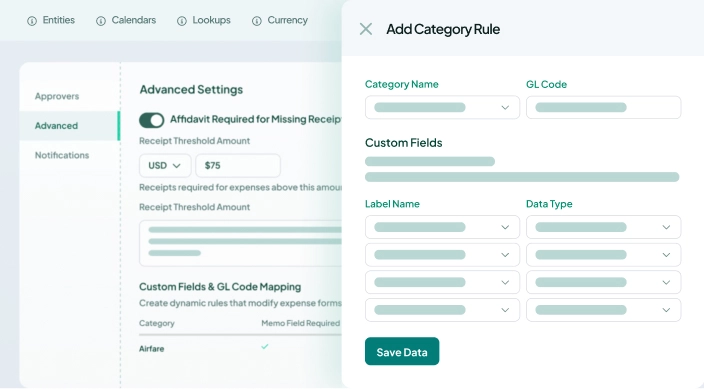Click the info icon beside Entities

[32, 21]
